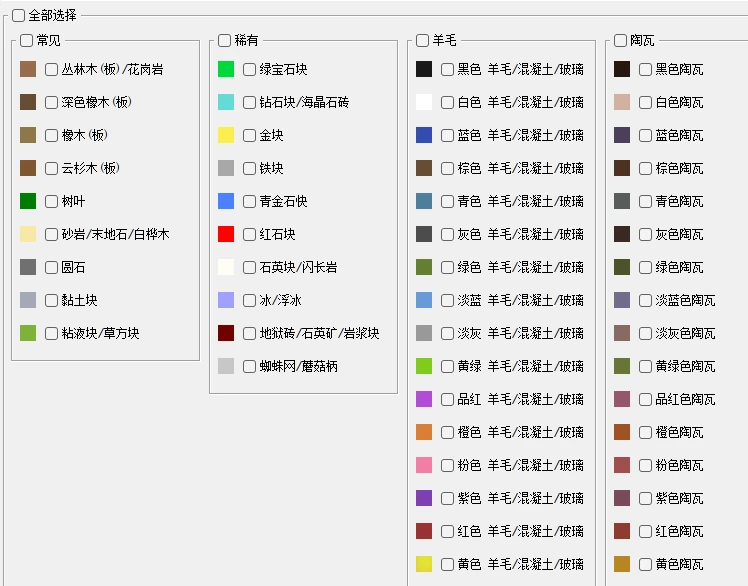
Task: Check 粉色 羊毛/混凝土/玻璃 option
Action: (447, 465)
